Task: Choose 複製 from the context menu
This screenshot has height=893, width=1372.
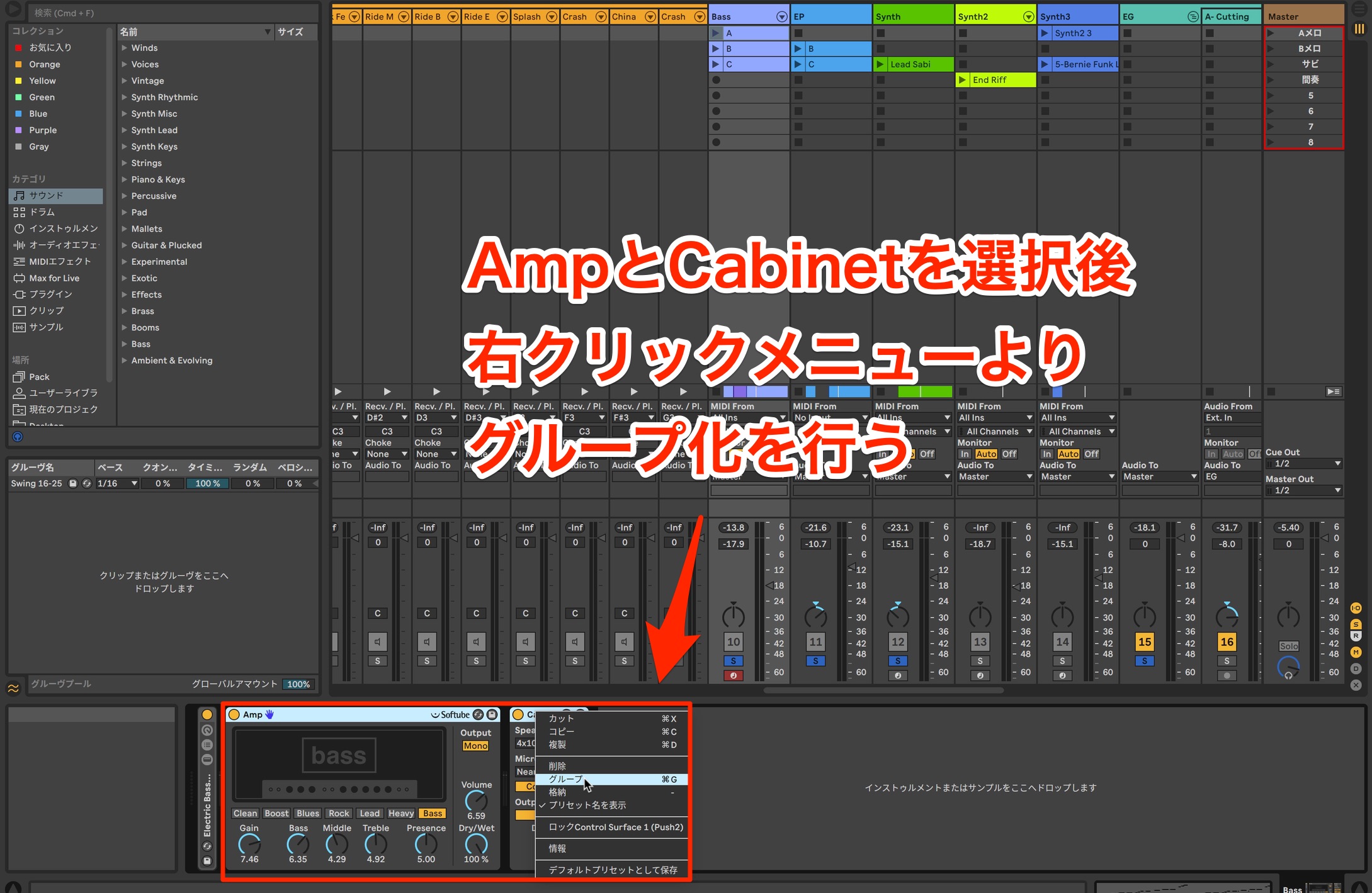Action: pos(611,745)
